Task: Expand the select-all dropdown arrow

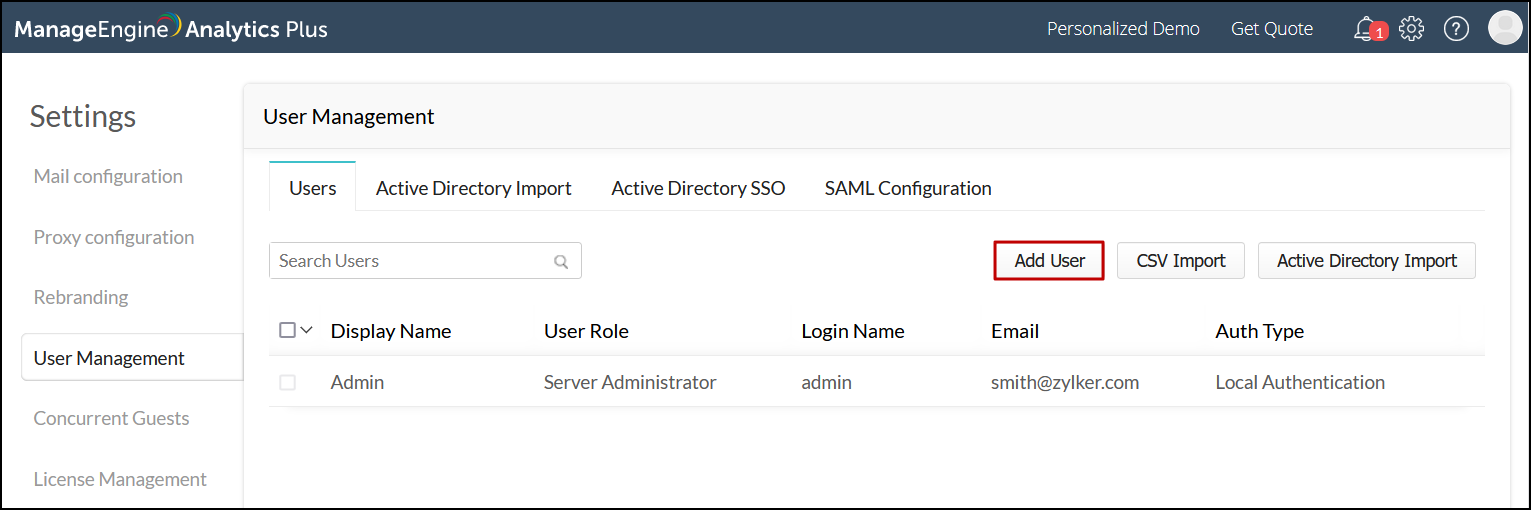Action: click(x=307, y=330)
